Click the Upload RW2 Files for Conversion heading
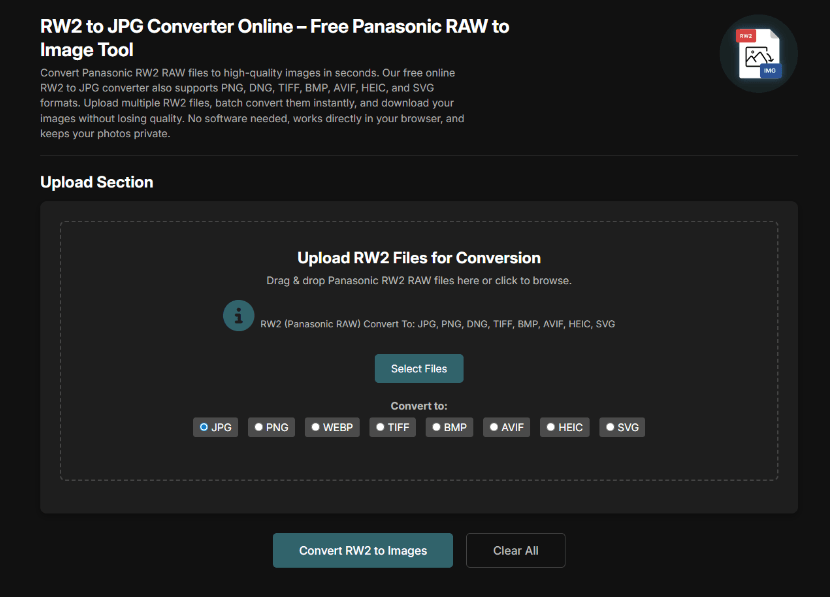This screenshot has width=830, height=597. click(x=419, y=258)
